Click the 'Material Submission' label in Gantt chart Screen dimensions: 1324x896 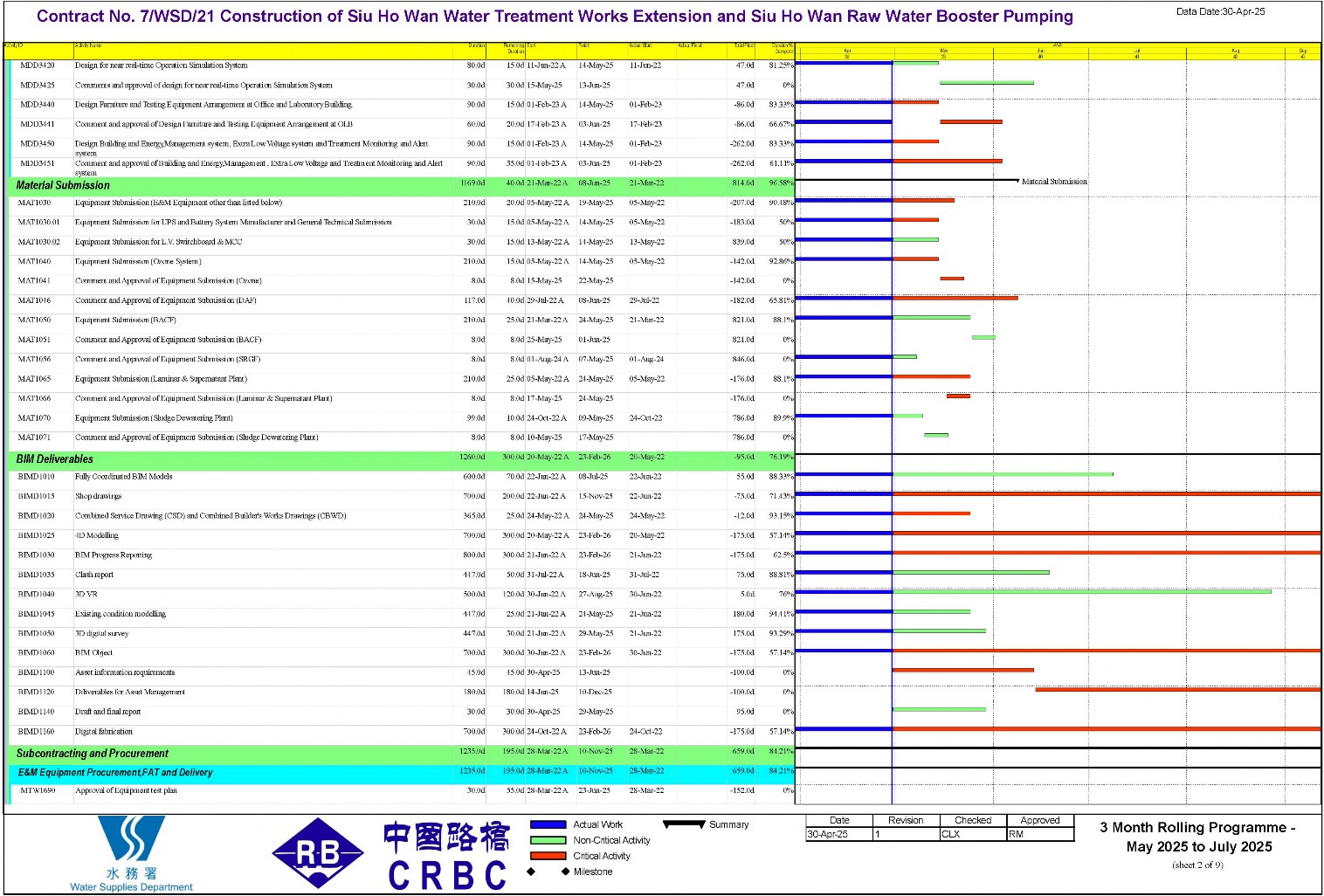pos(1054,182)
